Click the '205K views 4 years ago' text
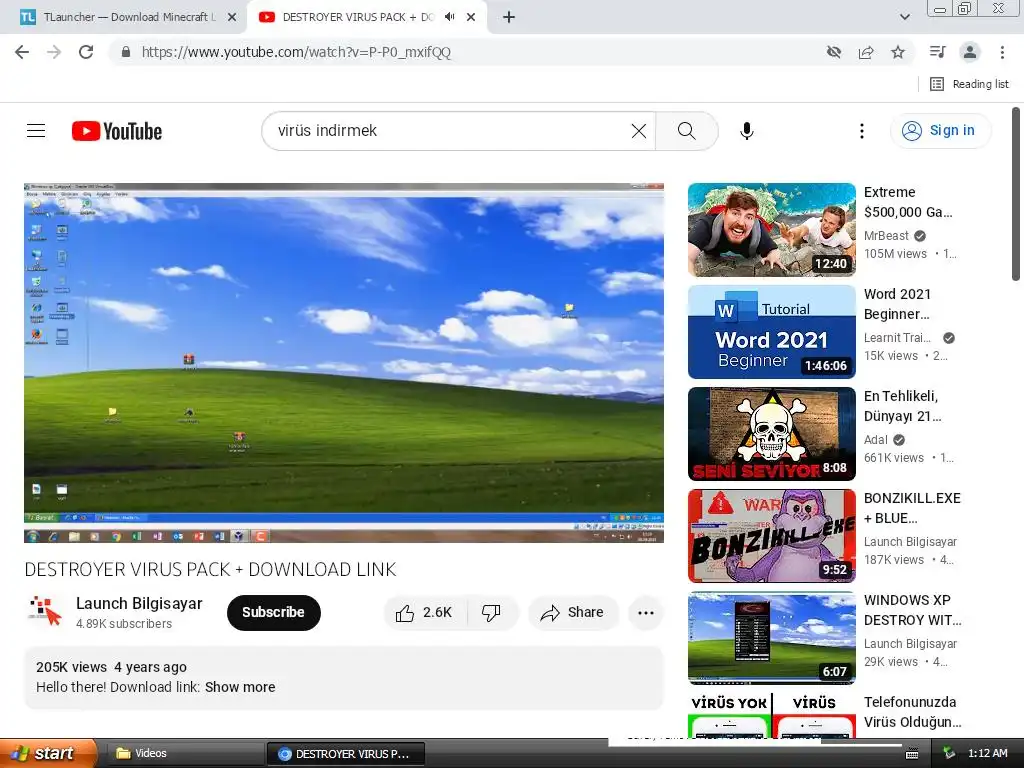 (x=111, y=667)
